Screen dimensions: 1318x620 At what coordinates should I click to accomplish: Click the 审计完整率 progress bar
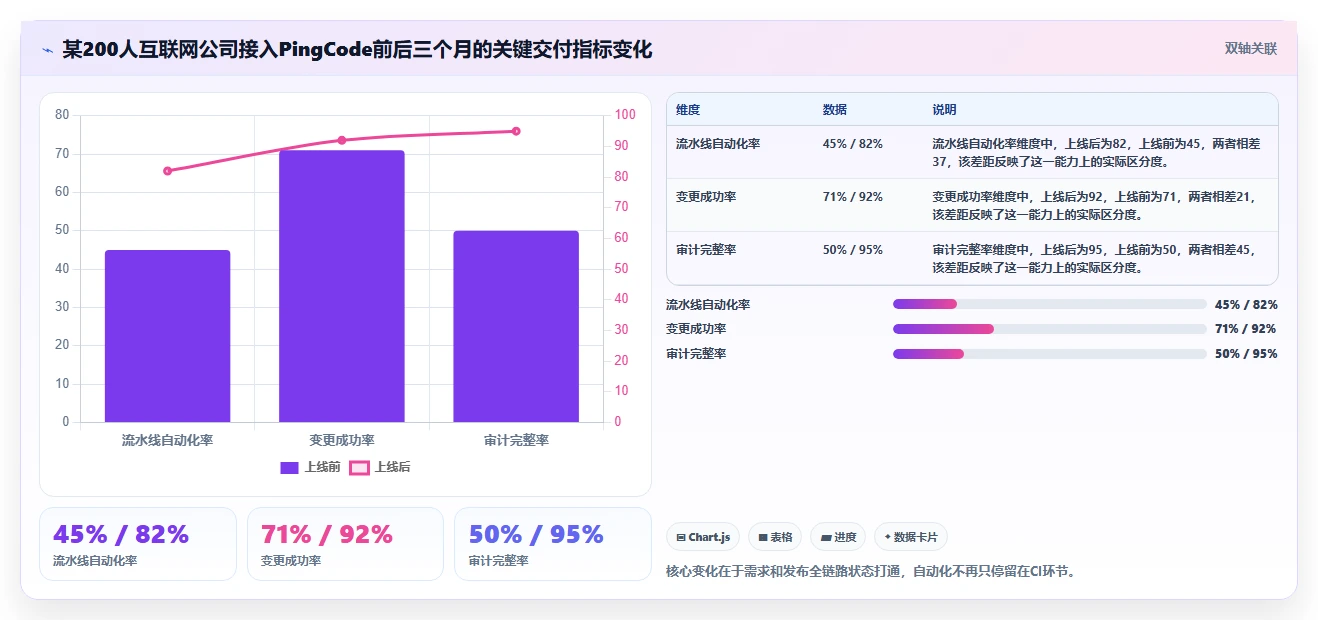tap(1050, 354)
